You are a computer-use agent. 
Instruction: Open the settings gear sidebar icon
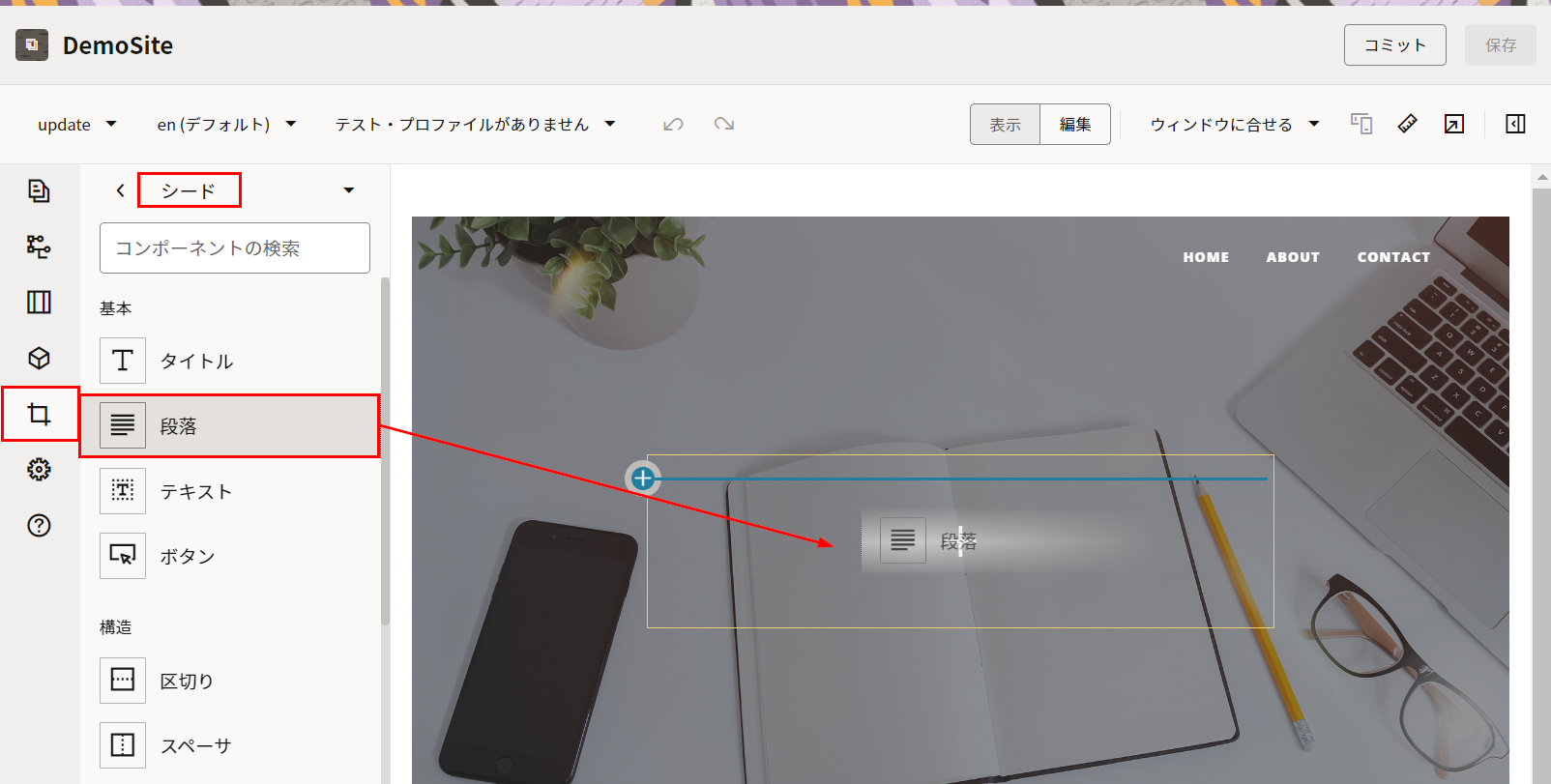click(x=39, y=470)
